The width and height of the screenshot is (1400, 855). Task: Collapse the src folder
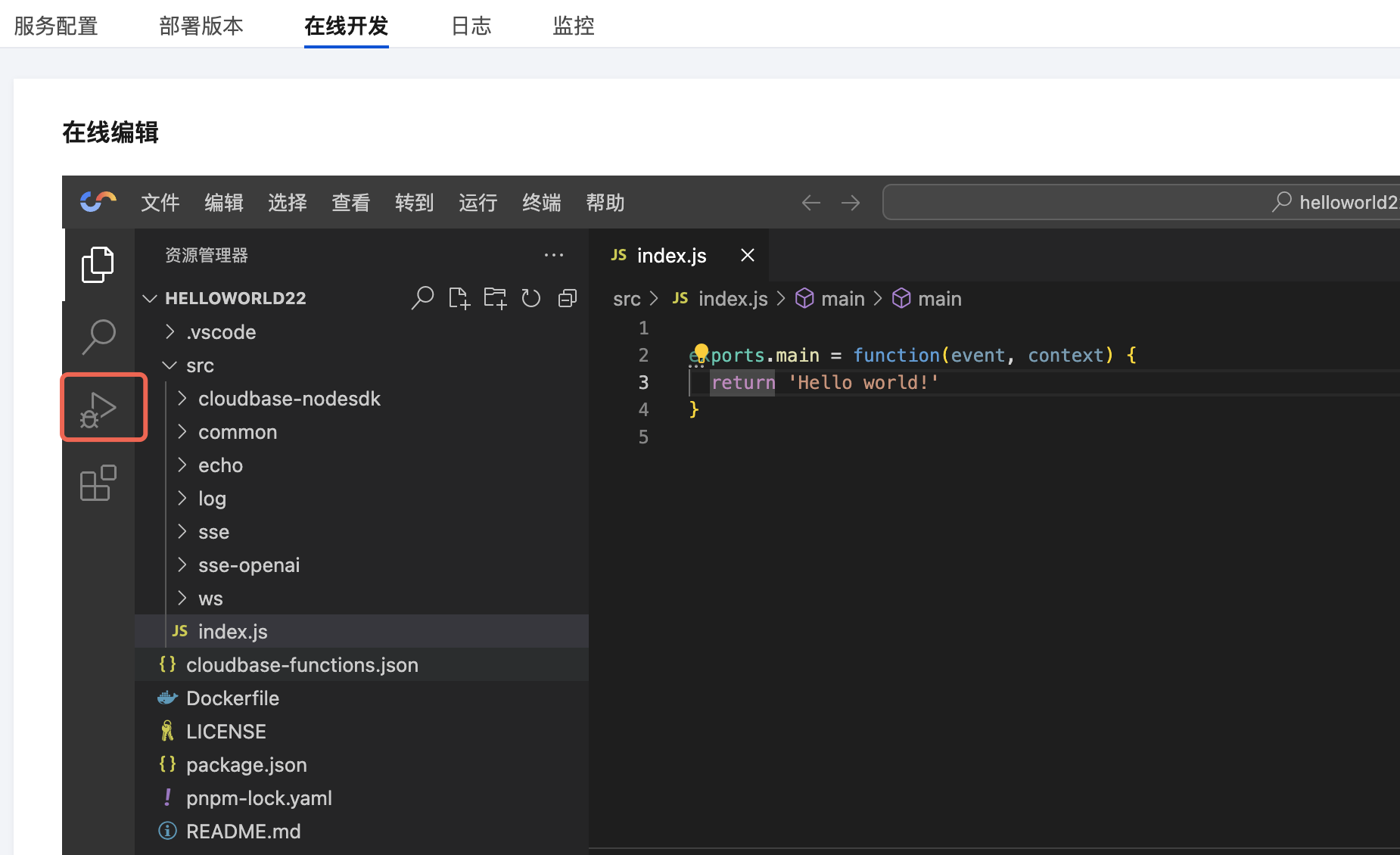click(200, 365)
